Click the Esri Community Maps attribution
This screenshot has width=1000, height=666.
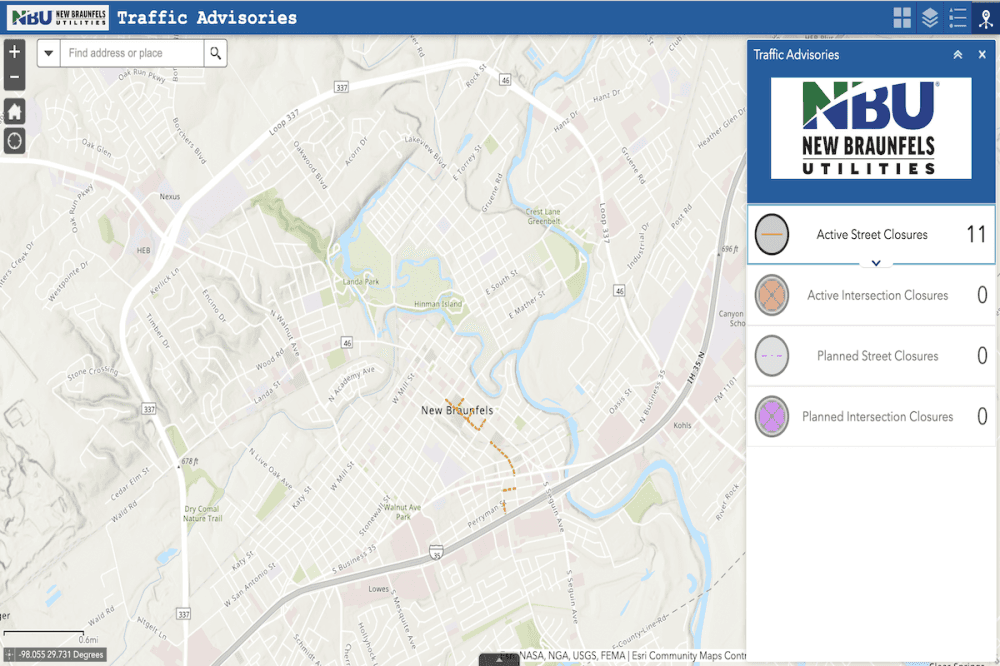[x=689, y=655]
